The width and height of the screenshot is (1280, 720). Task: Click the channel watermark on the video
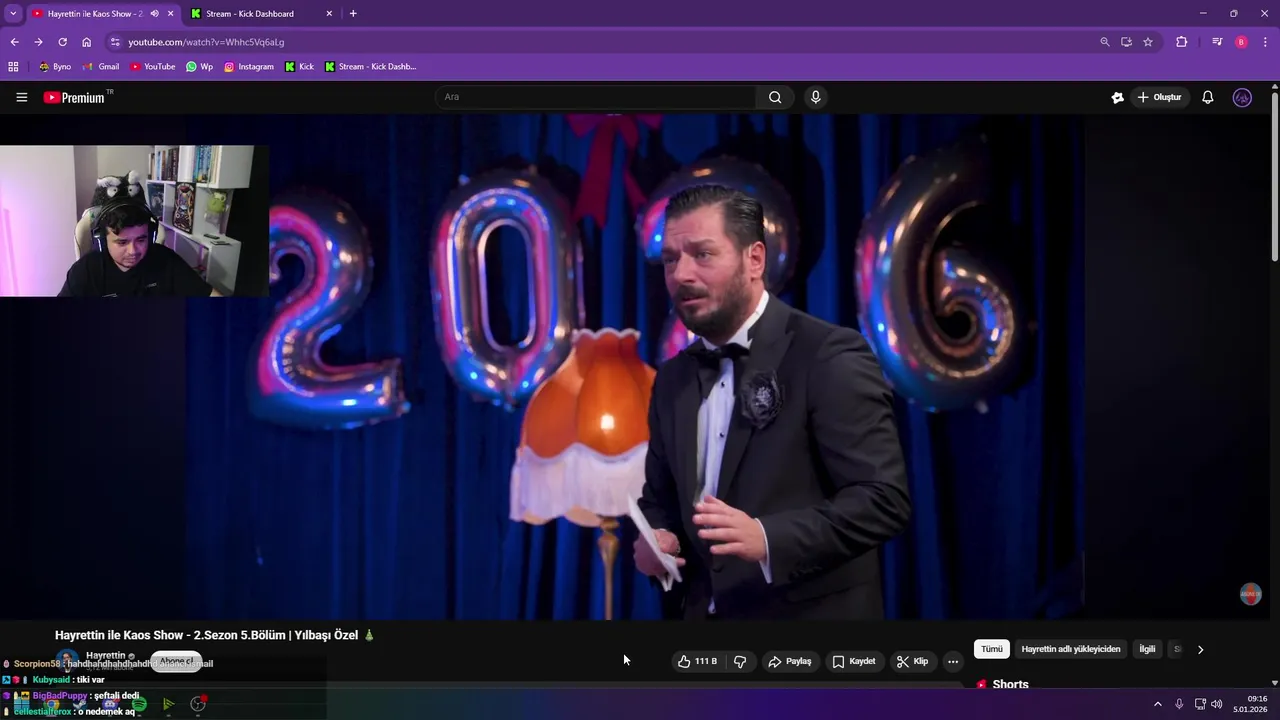(1250, 594)
